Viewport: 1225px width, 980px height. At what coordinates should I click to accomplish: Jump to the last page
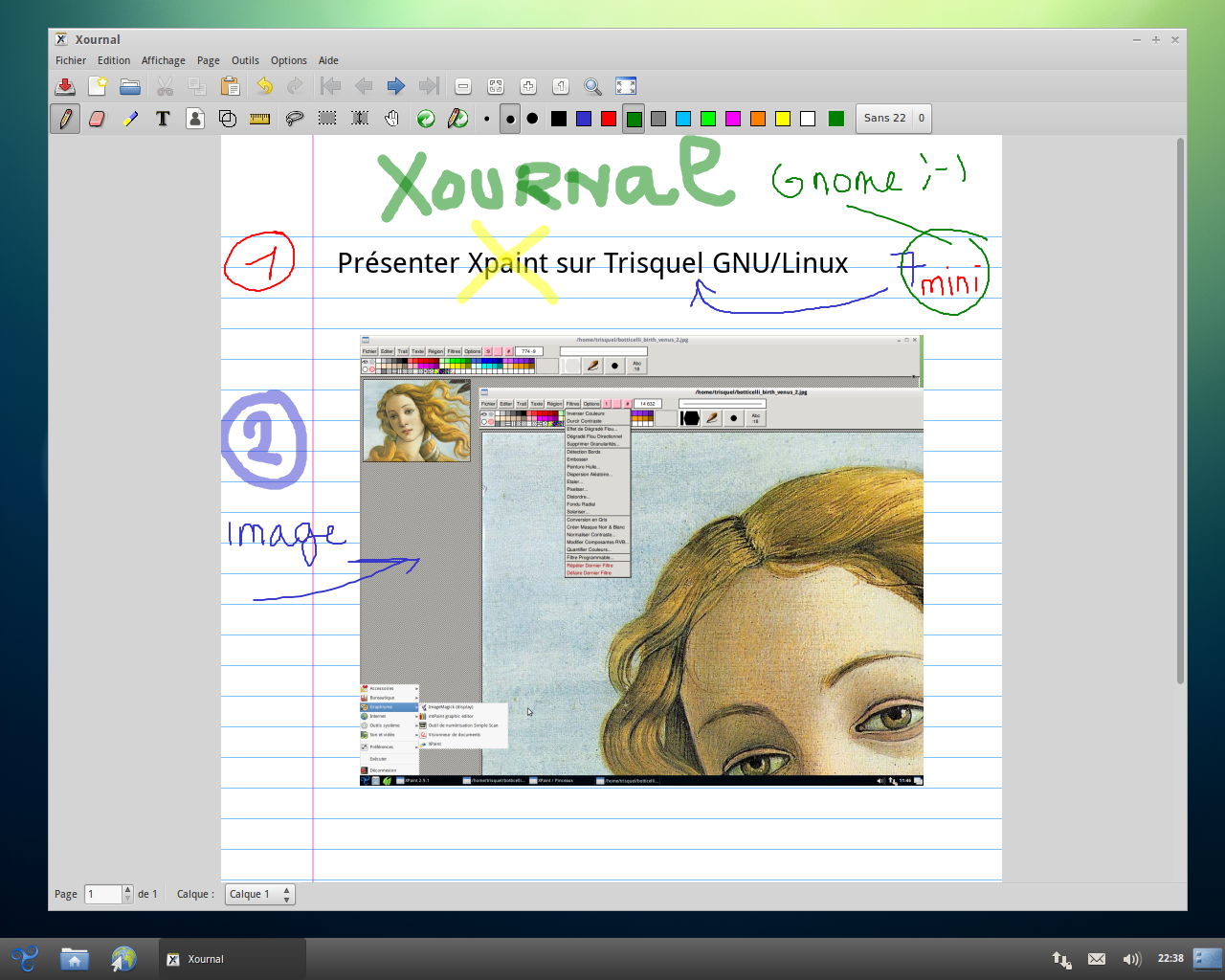click(429, 86)
